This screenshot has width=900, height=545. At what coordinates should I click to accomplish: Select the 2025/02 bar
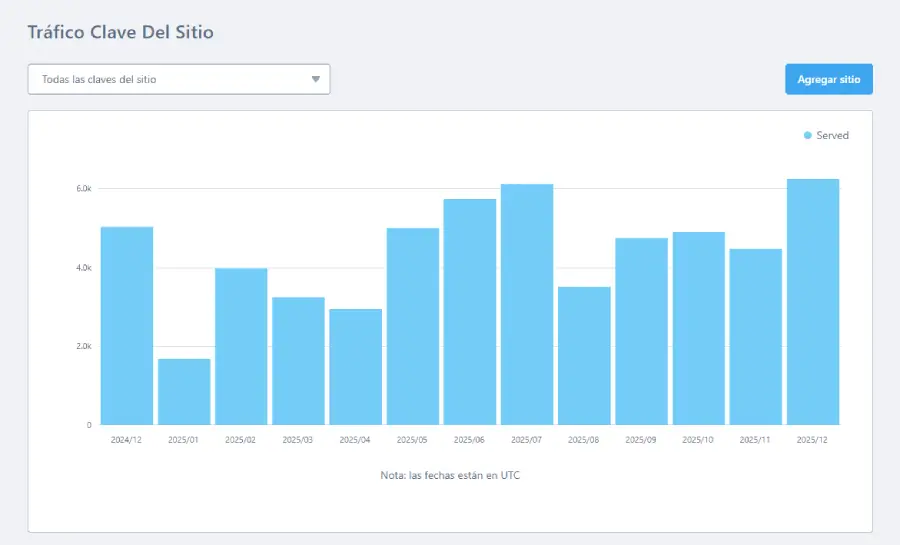pyautogui.click(x=241, y=347)
